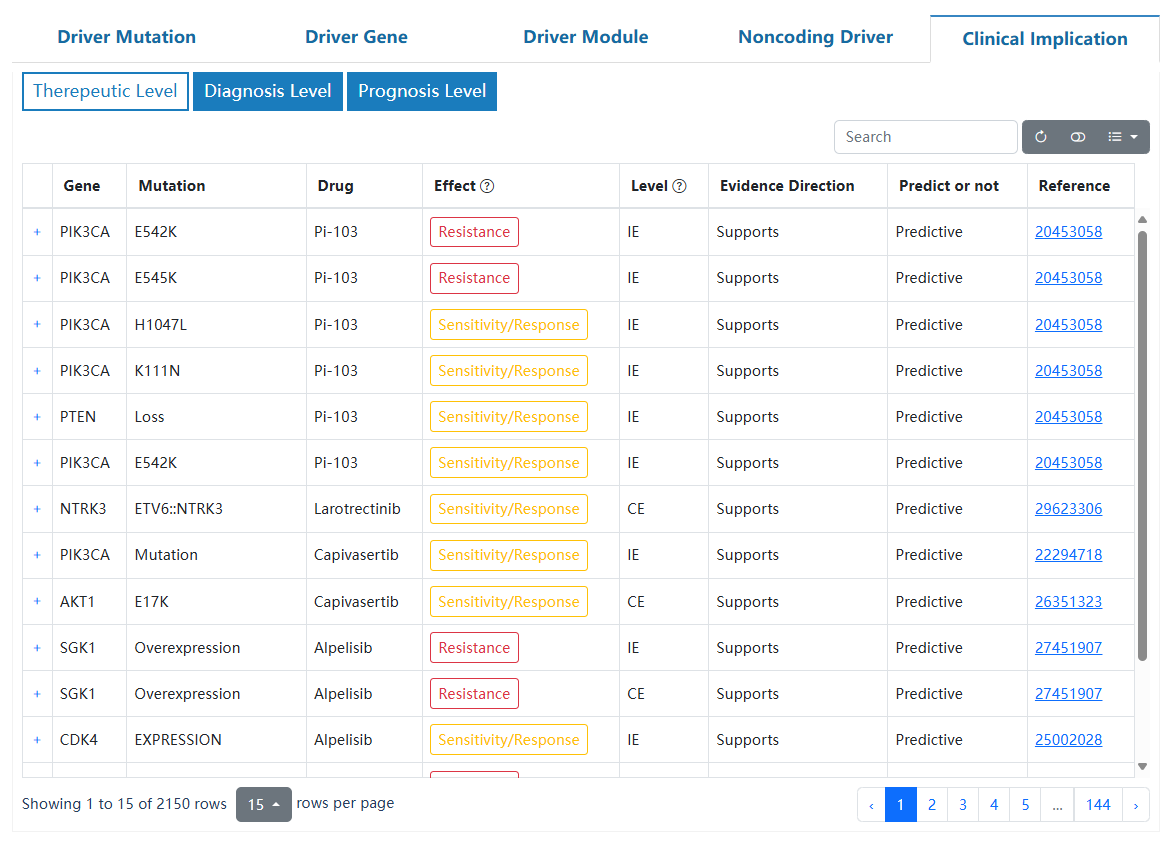Go to page 144 of results
The width and height of the screenshot is (1164, 845).
tap(1097, 804)
